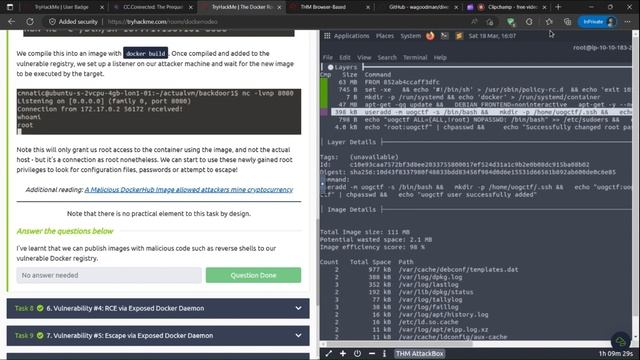This screenshot has width=640, height=360.
Task: Click the THM AttackBox label button
Action: pos(419,353)
